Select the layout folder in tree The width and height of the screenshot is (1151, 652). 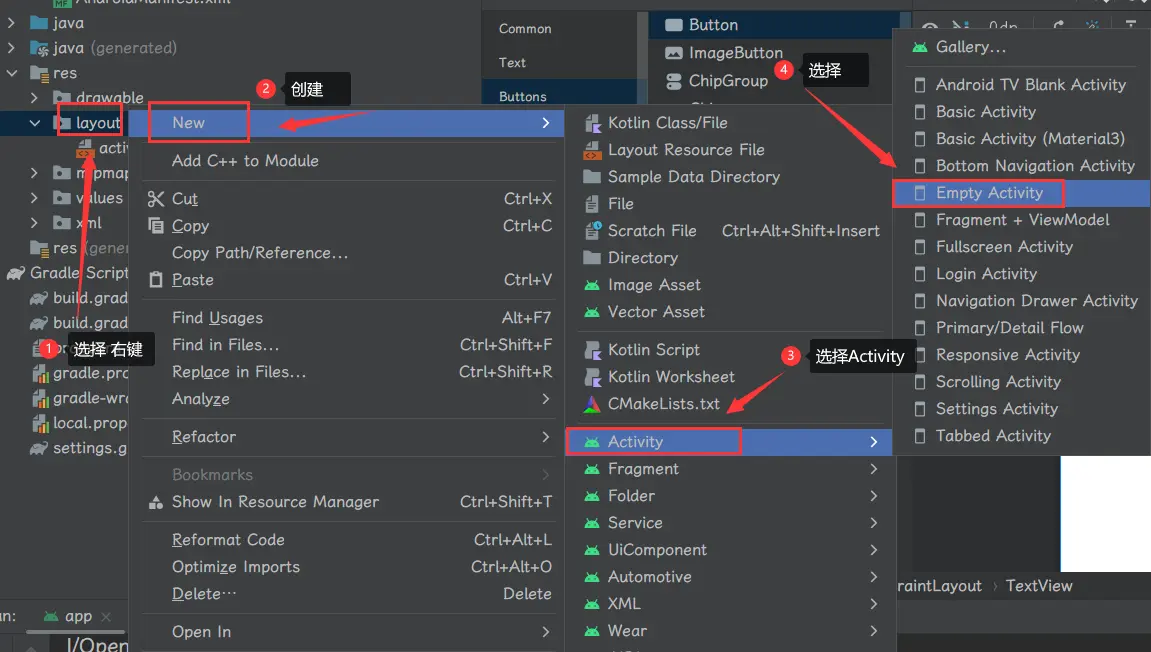97,123
